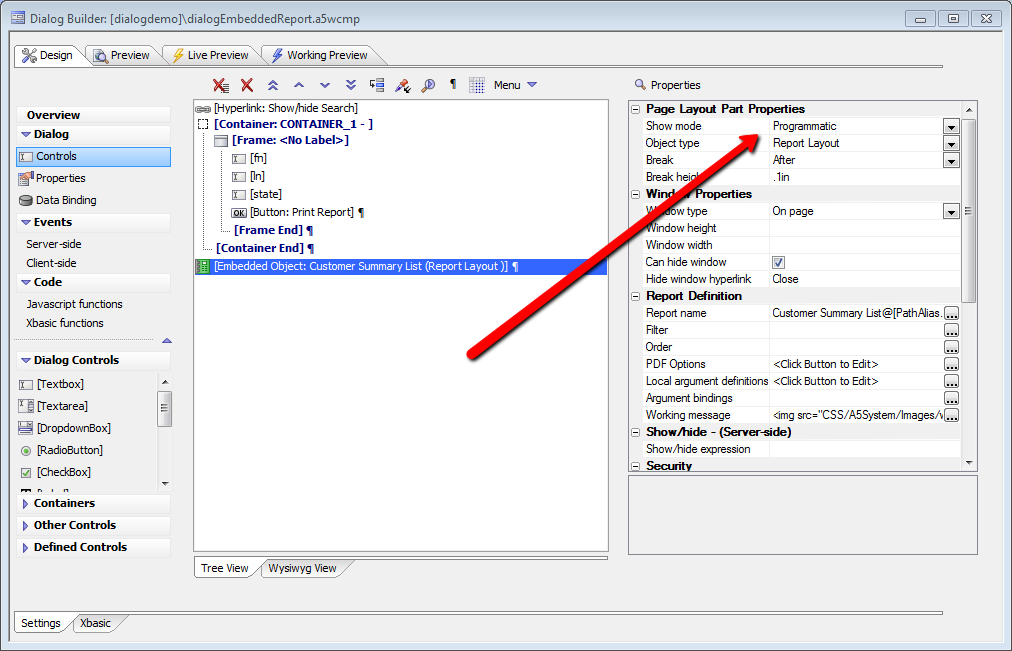Click the delete all controls icon

(x=221, y=85)
